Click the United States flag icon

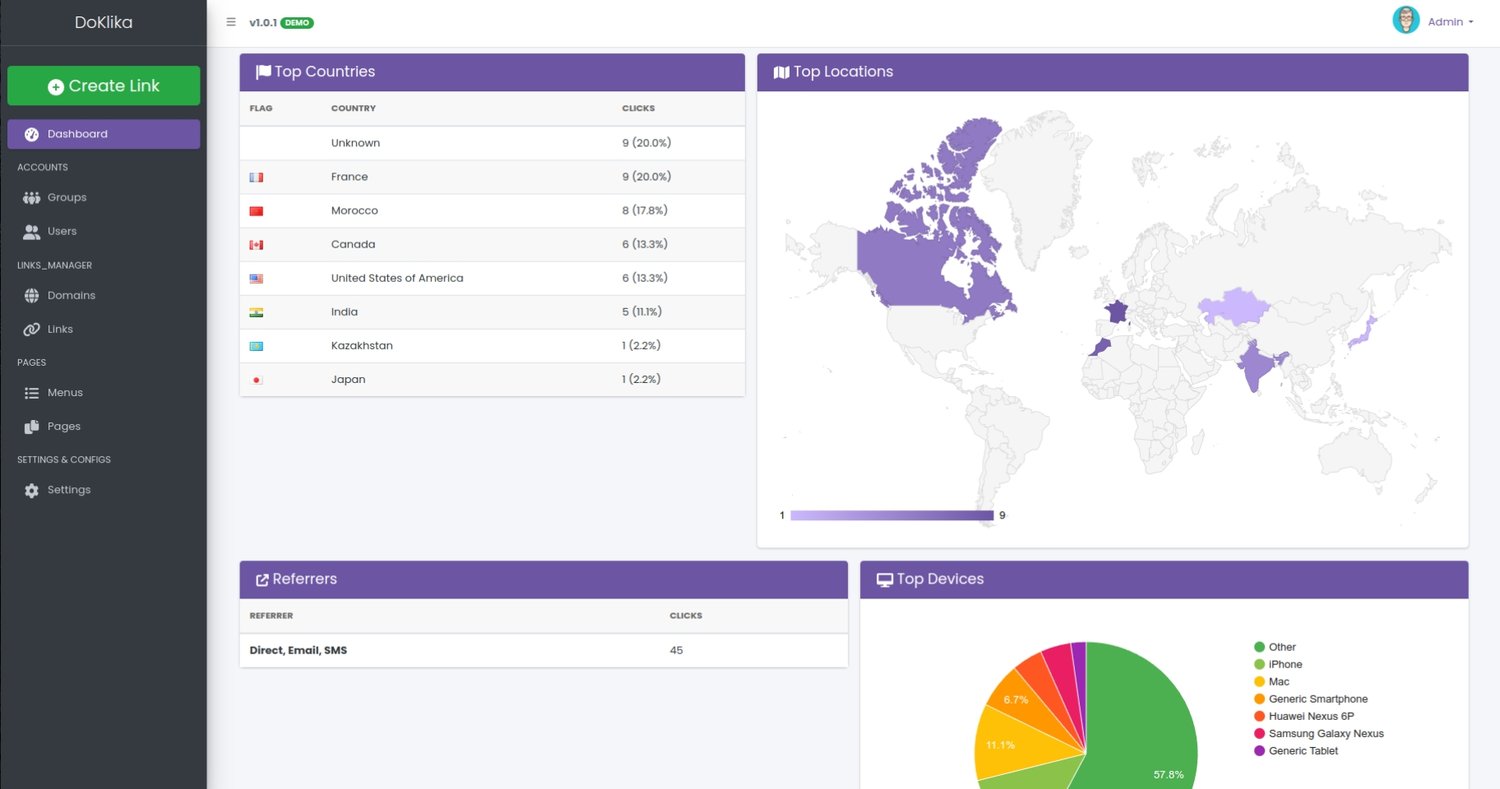click(256, 279)
